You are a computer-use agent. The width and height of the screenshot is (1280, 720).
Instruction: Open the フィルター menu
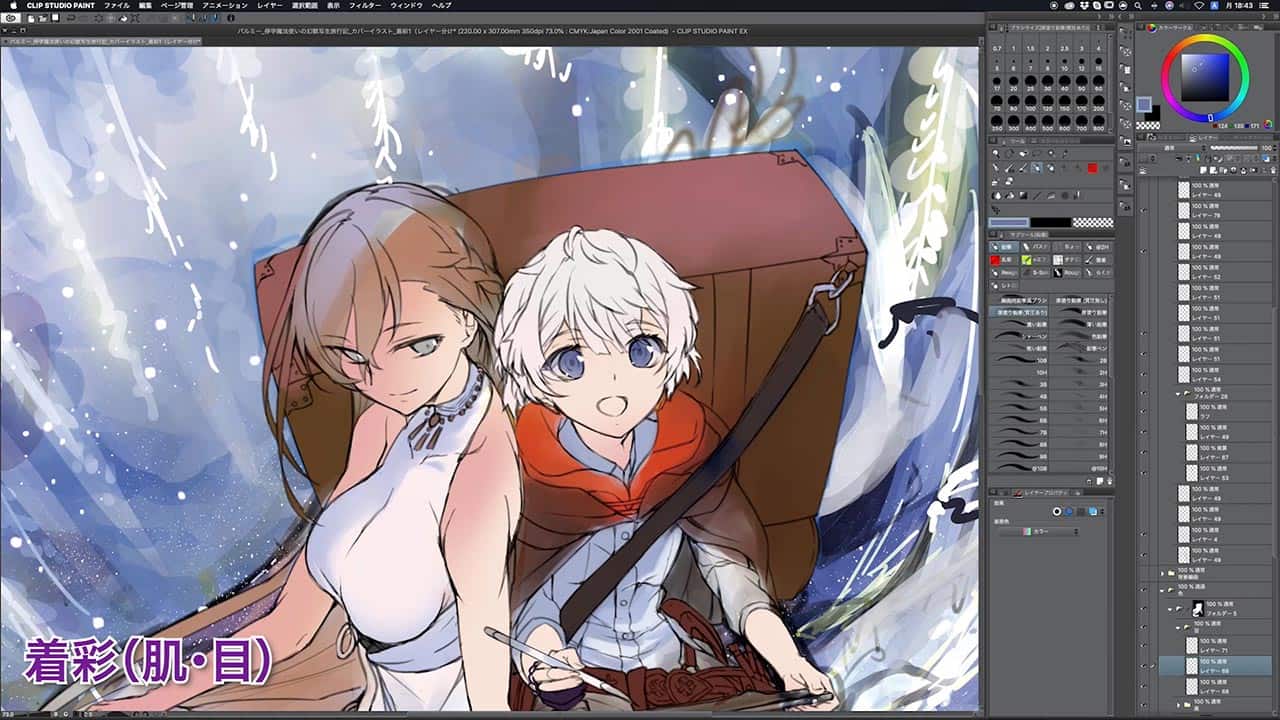tap(365, 5)
